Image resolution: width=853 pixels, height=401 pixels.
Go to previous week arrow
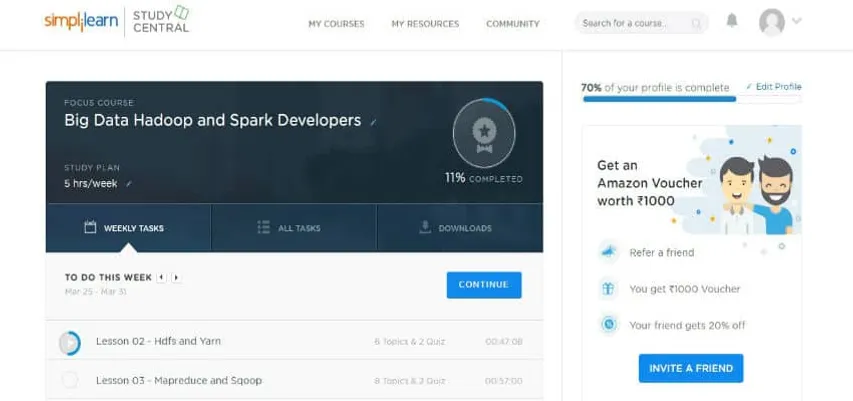click(x=162, y=277)
